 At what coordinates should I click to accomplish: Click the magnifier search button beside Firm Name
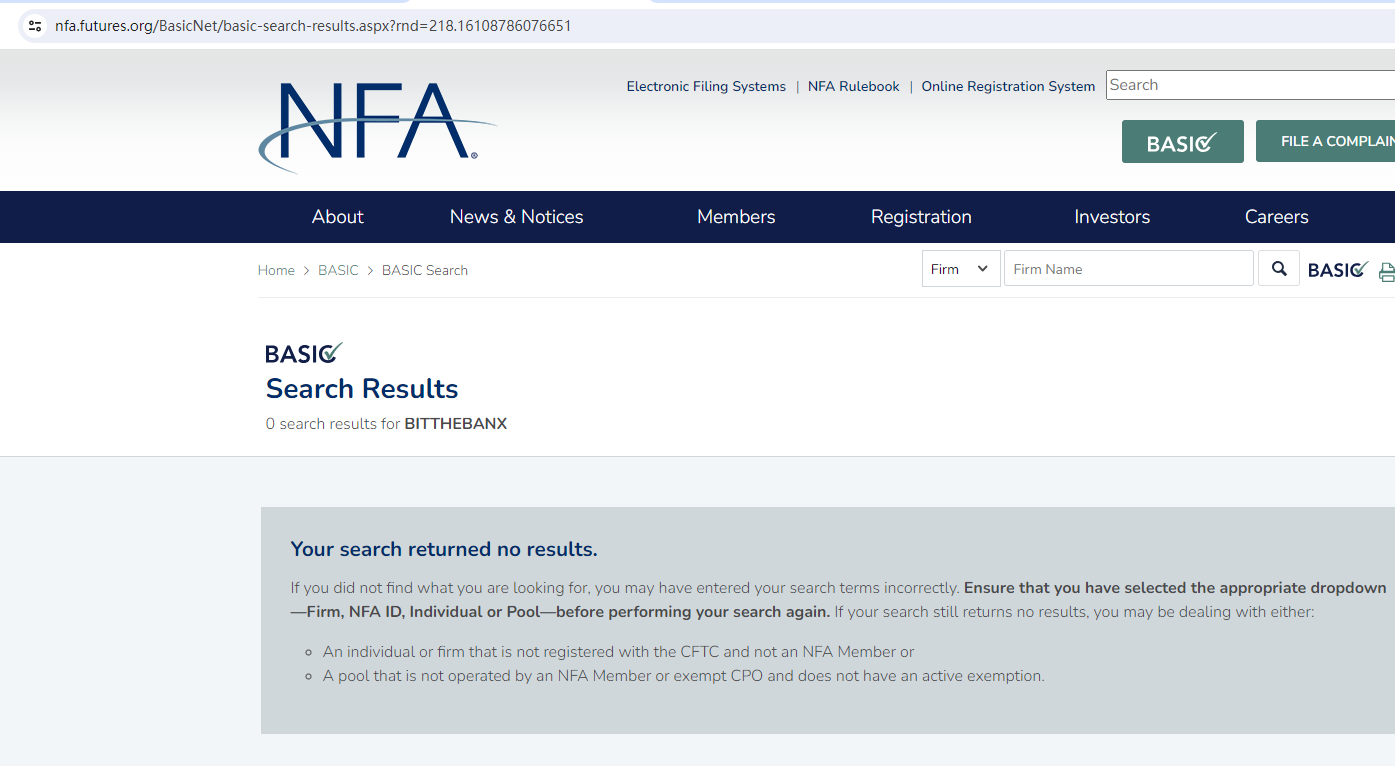(1279, 268)
